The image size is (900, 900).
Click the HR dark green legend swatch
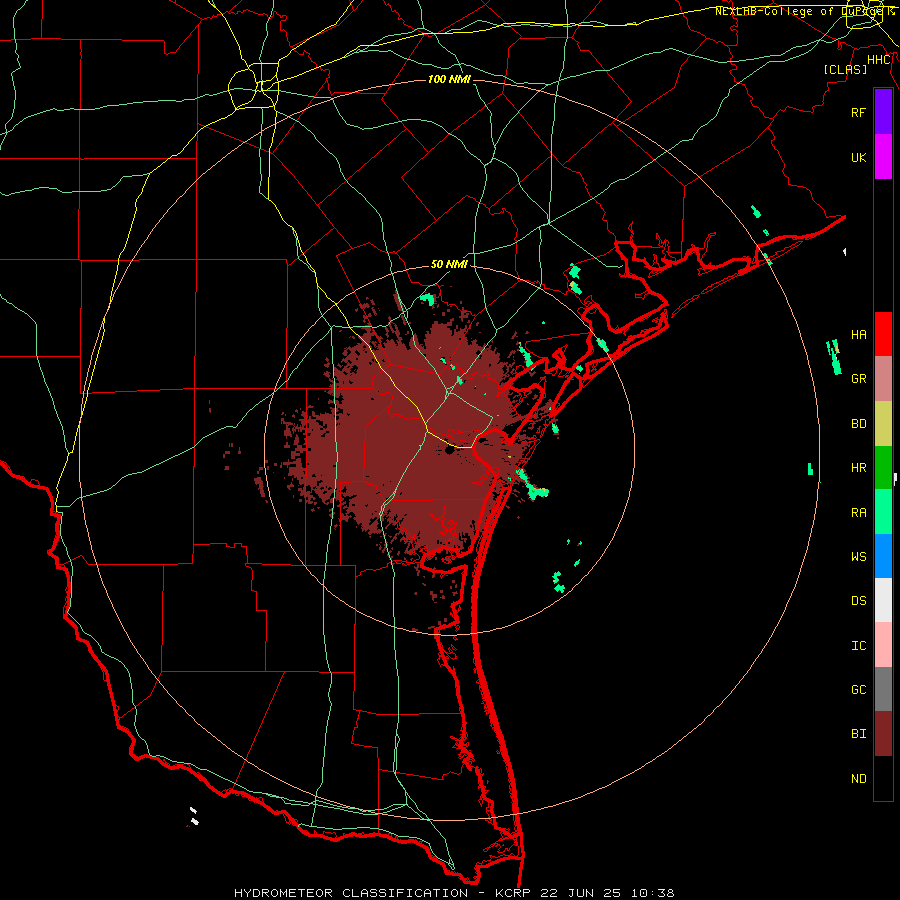tap(883, 468)
